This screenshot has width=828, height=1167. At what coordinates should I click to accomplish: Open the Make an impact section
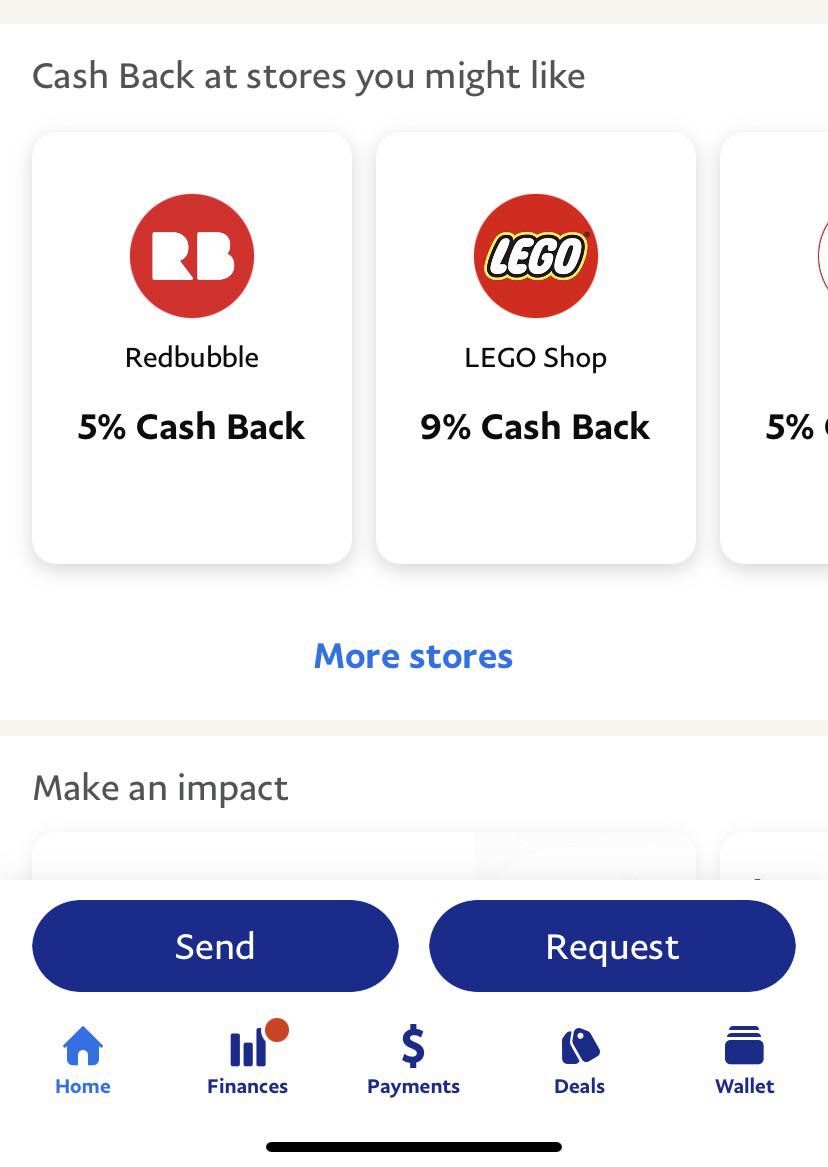tap(160, 788)
